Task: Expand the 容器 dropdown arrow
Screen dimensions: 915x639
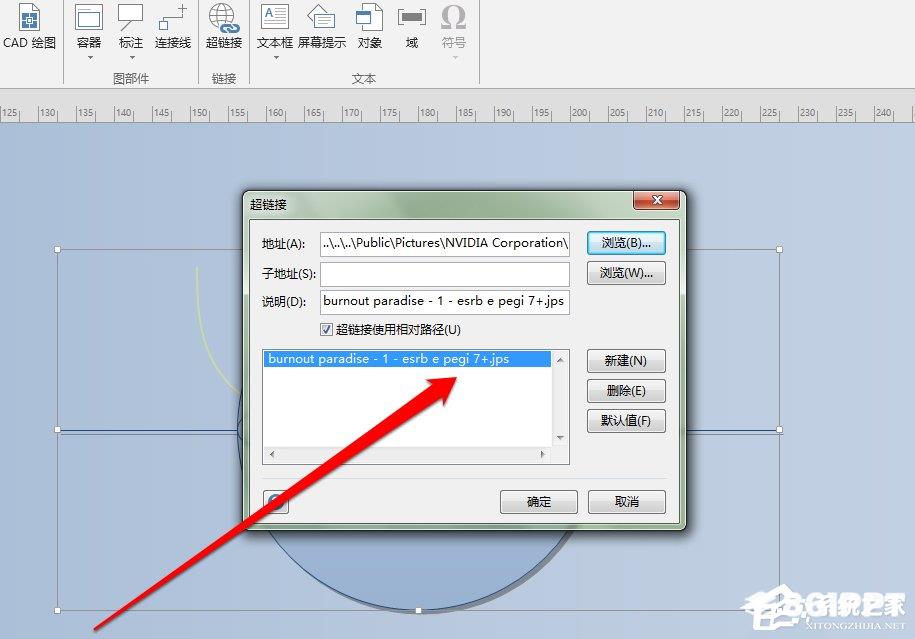Action: click(x=90, y=57)
